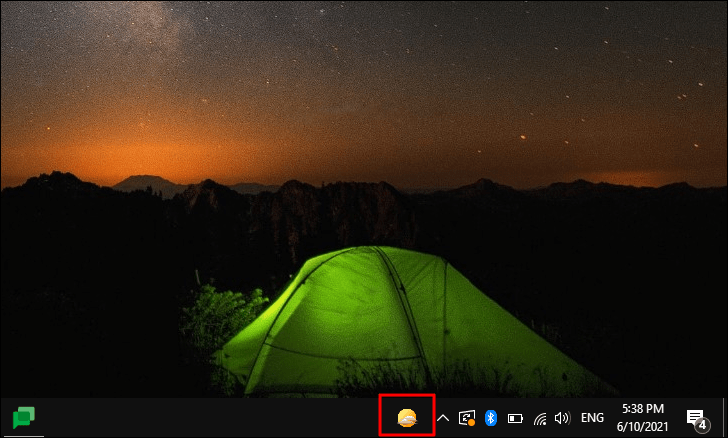Switch the ENG input language
Viewport: 728px width, 438px height.
pyautogui.click(x=592, y=418)
